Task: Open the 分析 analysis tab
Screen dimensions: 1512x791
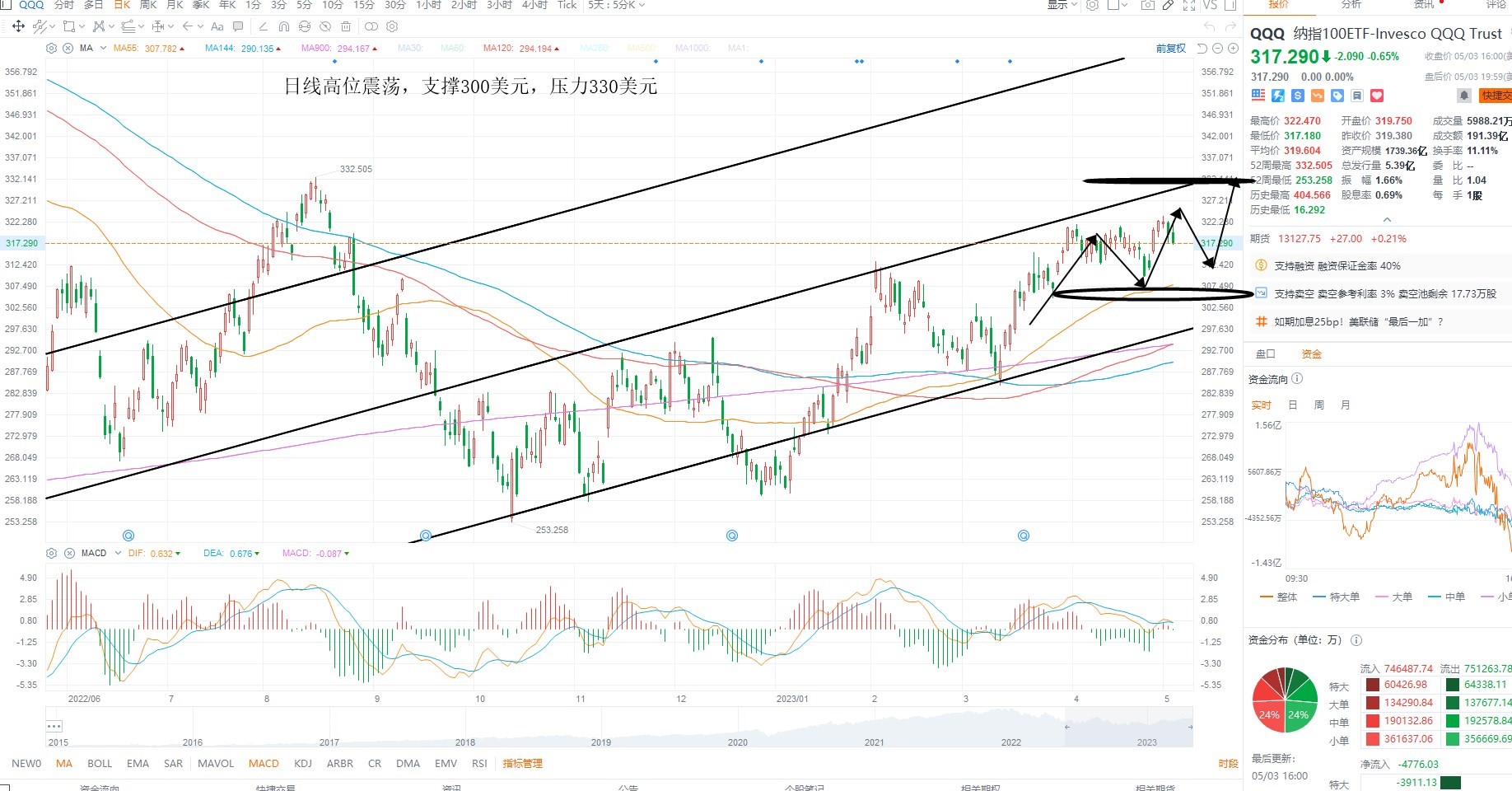Action: tap(1351, 5)
